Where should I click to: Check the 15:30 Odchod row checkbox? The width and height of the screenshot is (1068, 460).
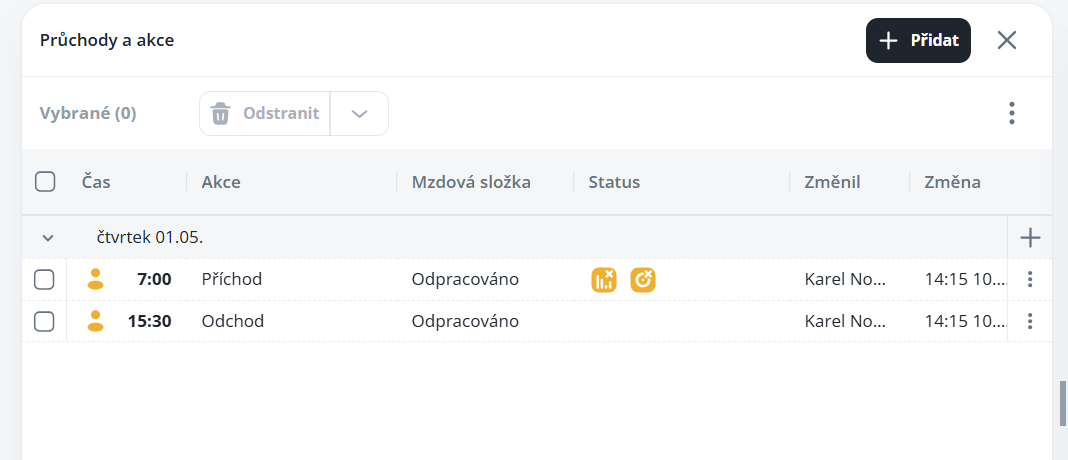44,321
